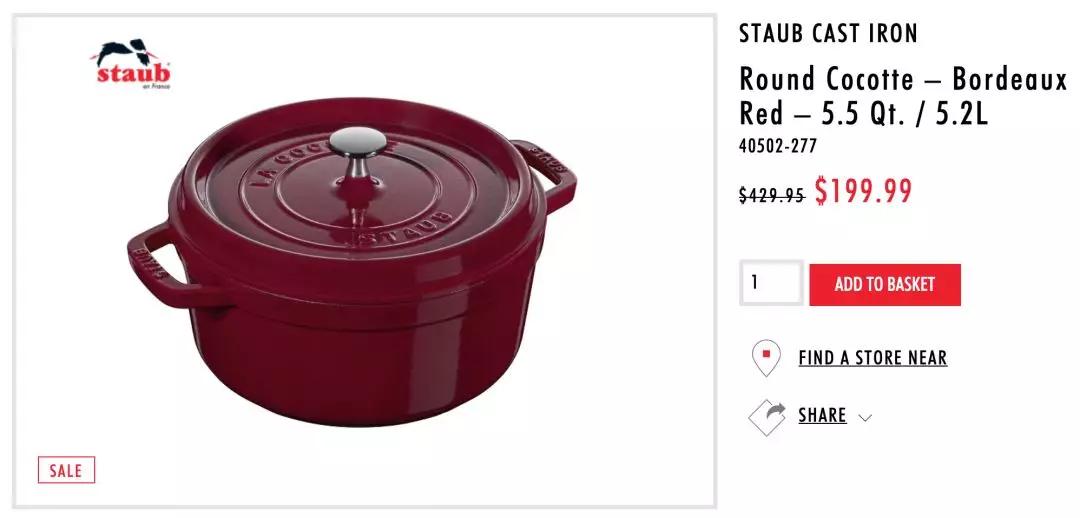Select the Round Cocotte Bordeaux Red title
The height and width of the screenshot is (518, 1080).
point(902,96)
